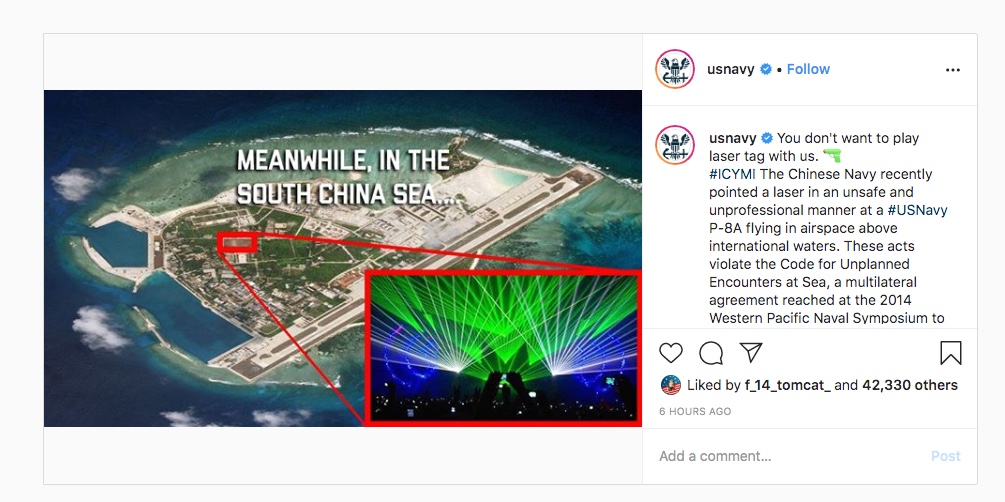Click the blue verified badge in header

765,69
